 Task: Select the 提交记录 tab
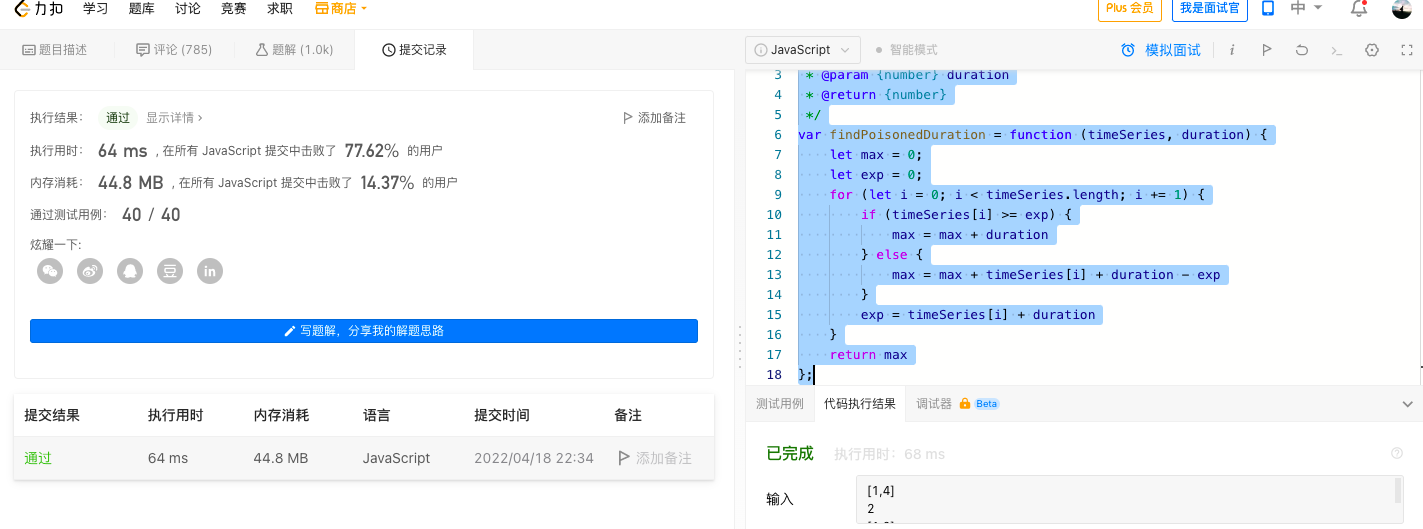tap(414, 50)
